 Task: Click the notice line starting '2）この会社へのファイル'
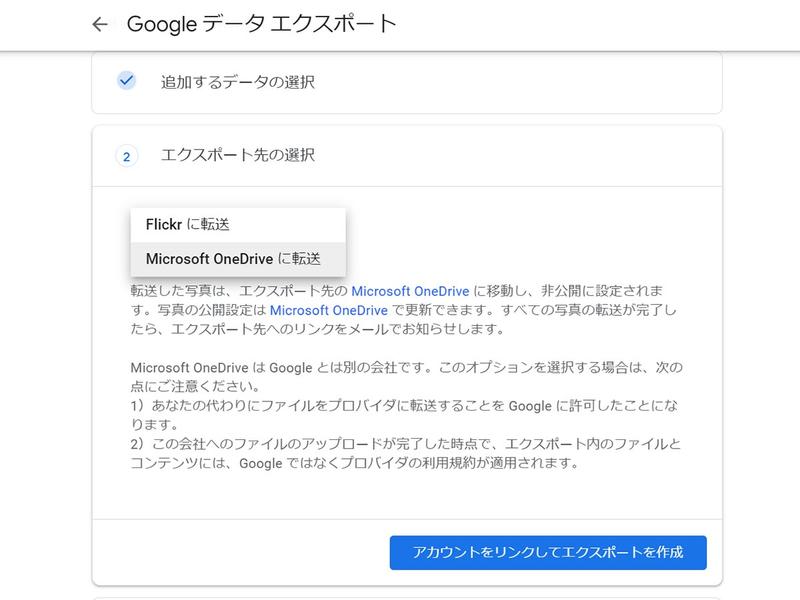406,453
